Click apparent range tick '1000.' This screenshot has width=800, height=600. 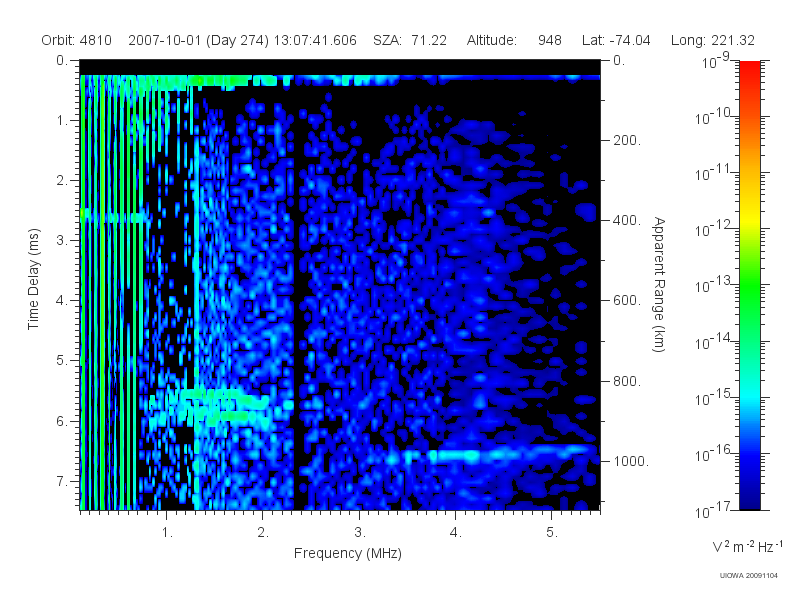[x=631, y=461]
